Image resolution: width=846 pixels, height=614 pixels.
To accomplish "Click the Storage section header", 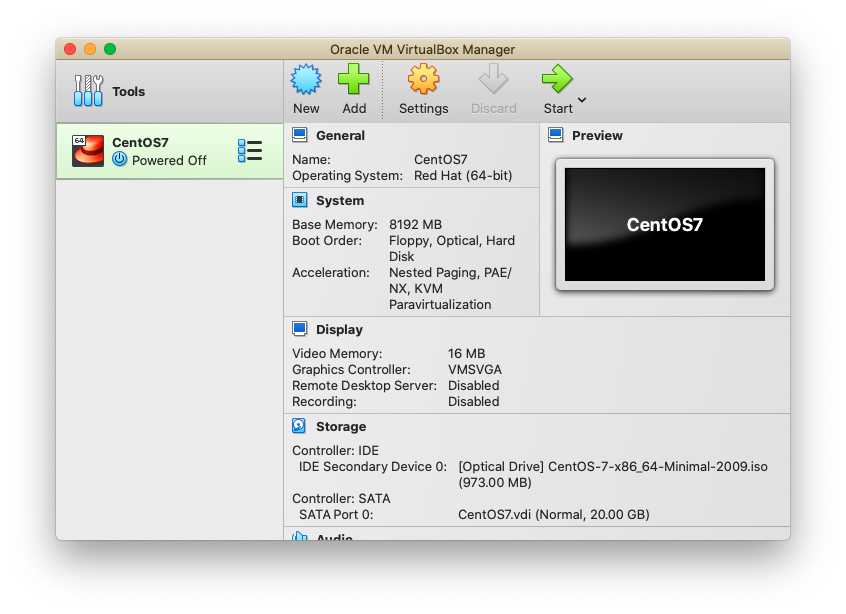I will pos(341,427).
